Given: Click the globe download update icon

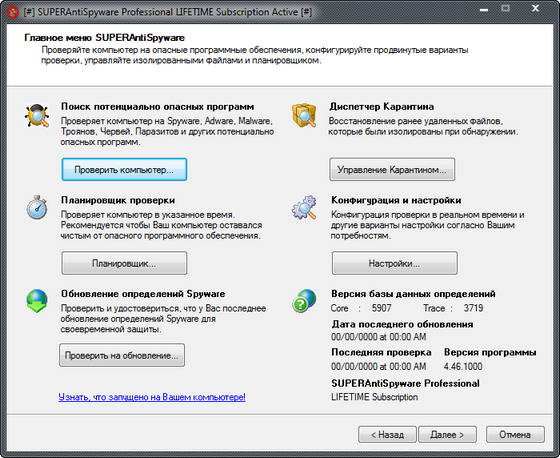Looking at the screenshot, I should click(x=37, y=301).
